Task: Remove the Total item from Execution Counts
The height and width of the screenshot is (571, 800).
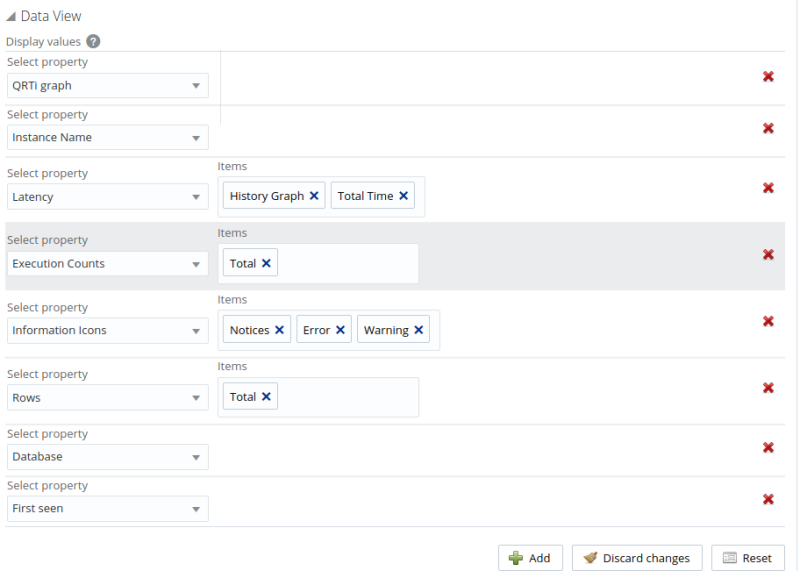Action: point(266,263)
